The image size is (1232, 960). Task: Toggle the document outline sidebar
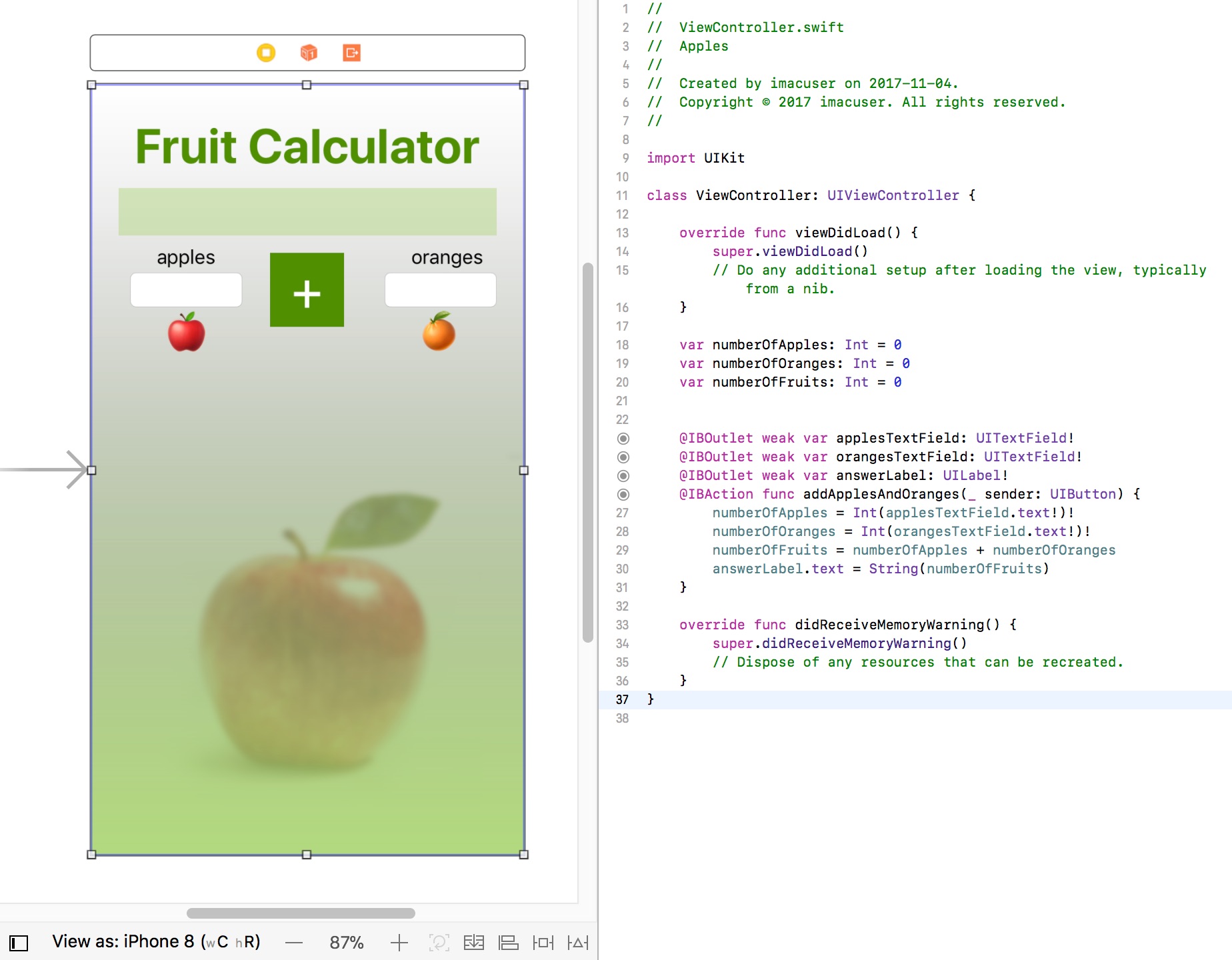19,943
